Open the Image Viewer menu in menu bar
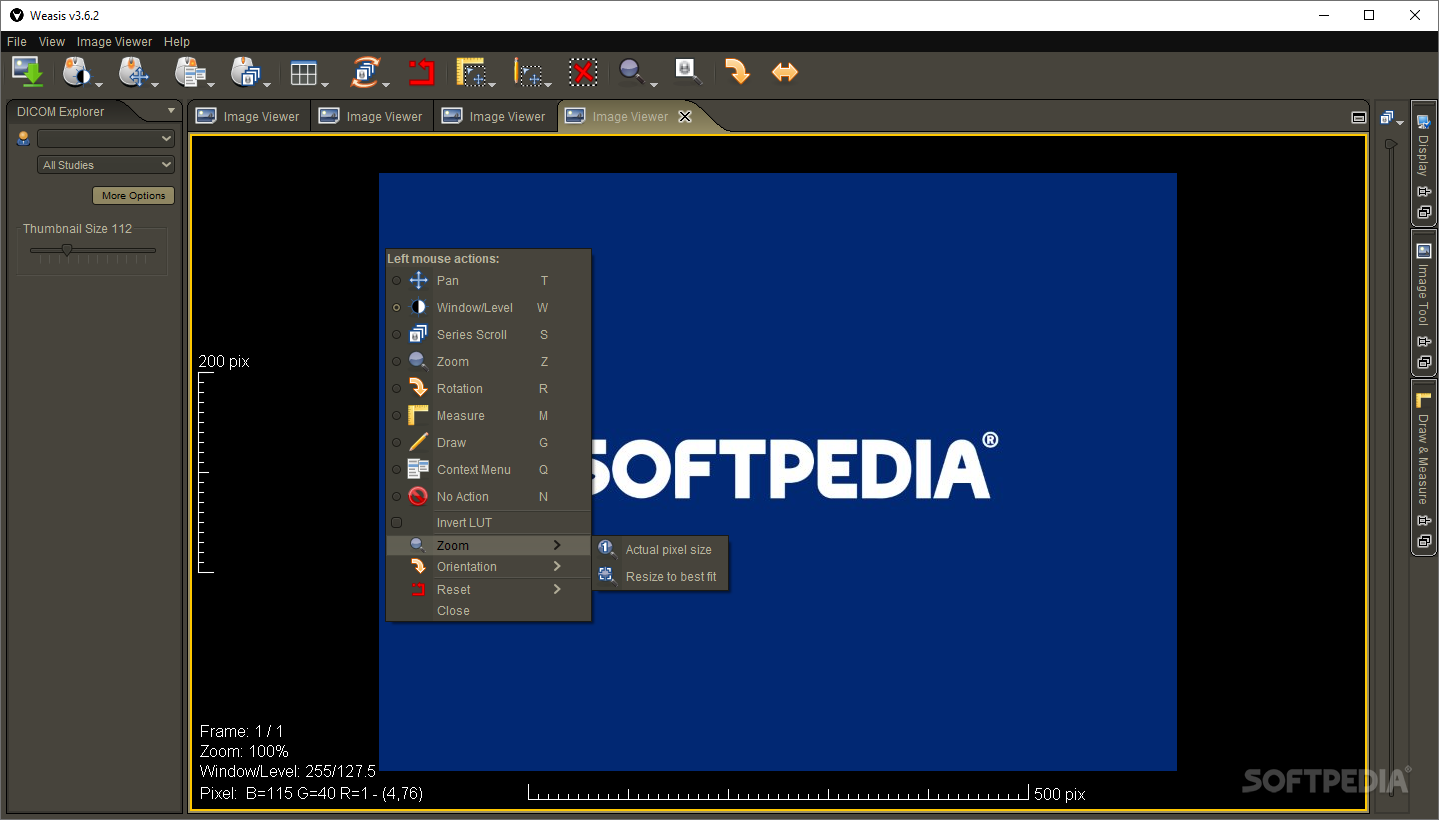1439x820 pixels. 115,42
